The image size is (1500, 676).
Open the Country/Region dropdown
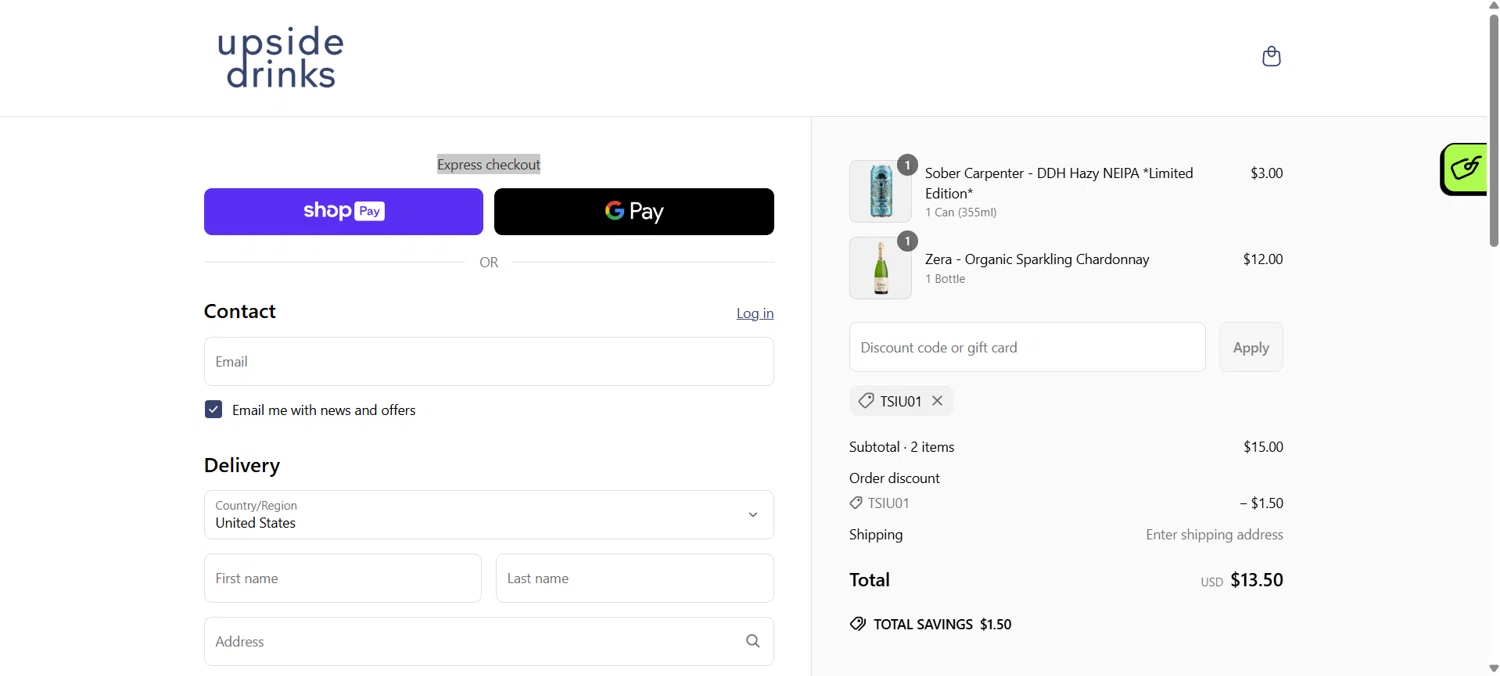click(489, 515)
